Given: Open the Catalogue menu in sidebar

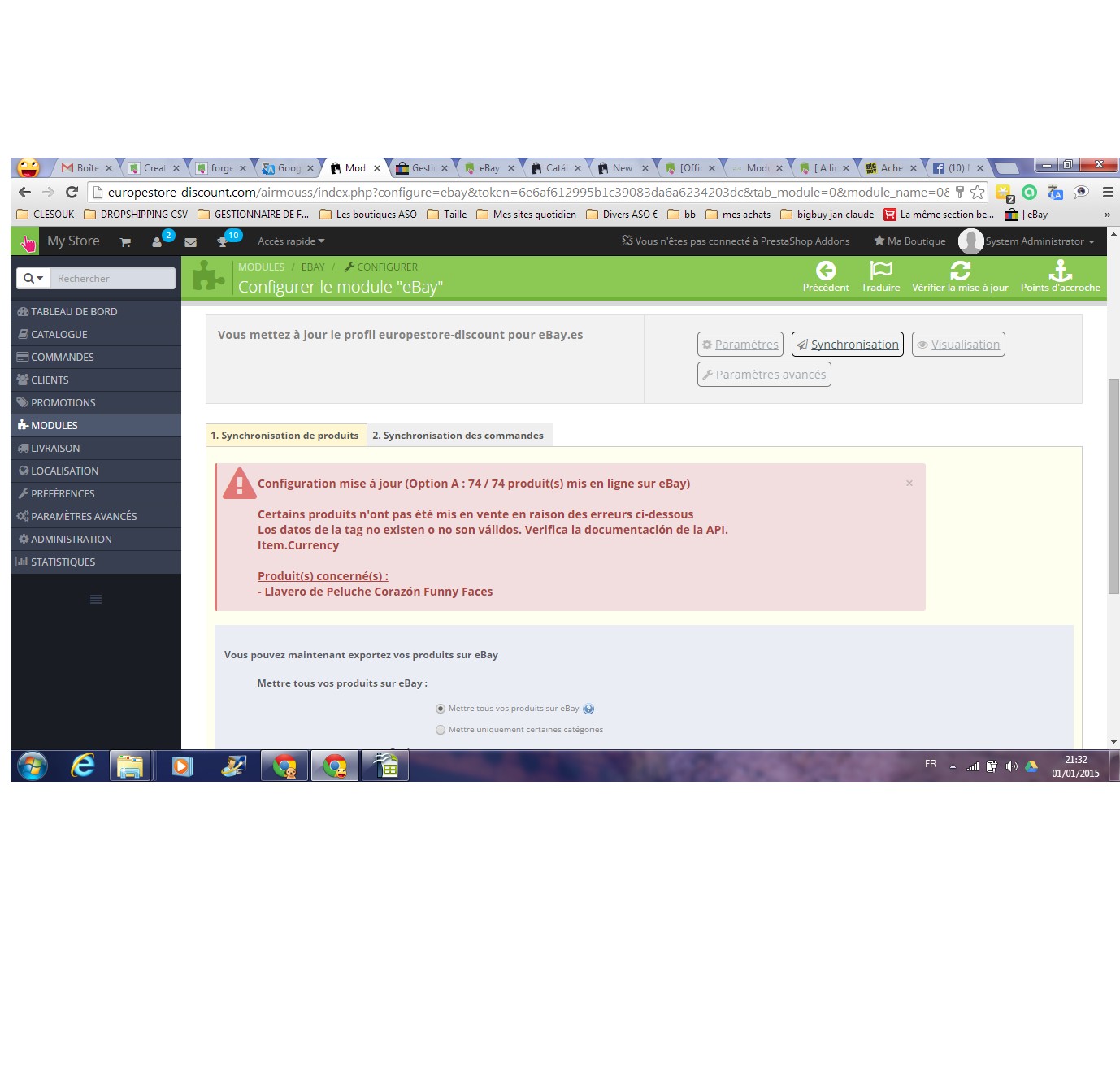Looking at the screenshot, I should (x=96, y=334).
